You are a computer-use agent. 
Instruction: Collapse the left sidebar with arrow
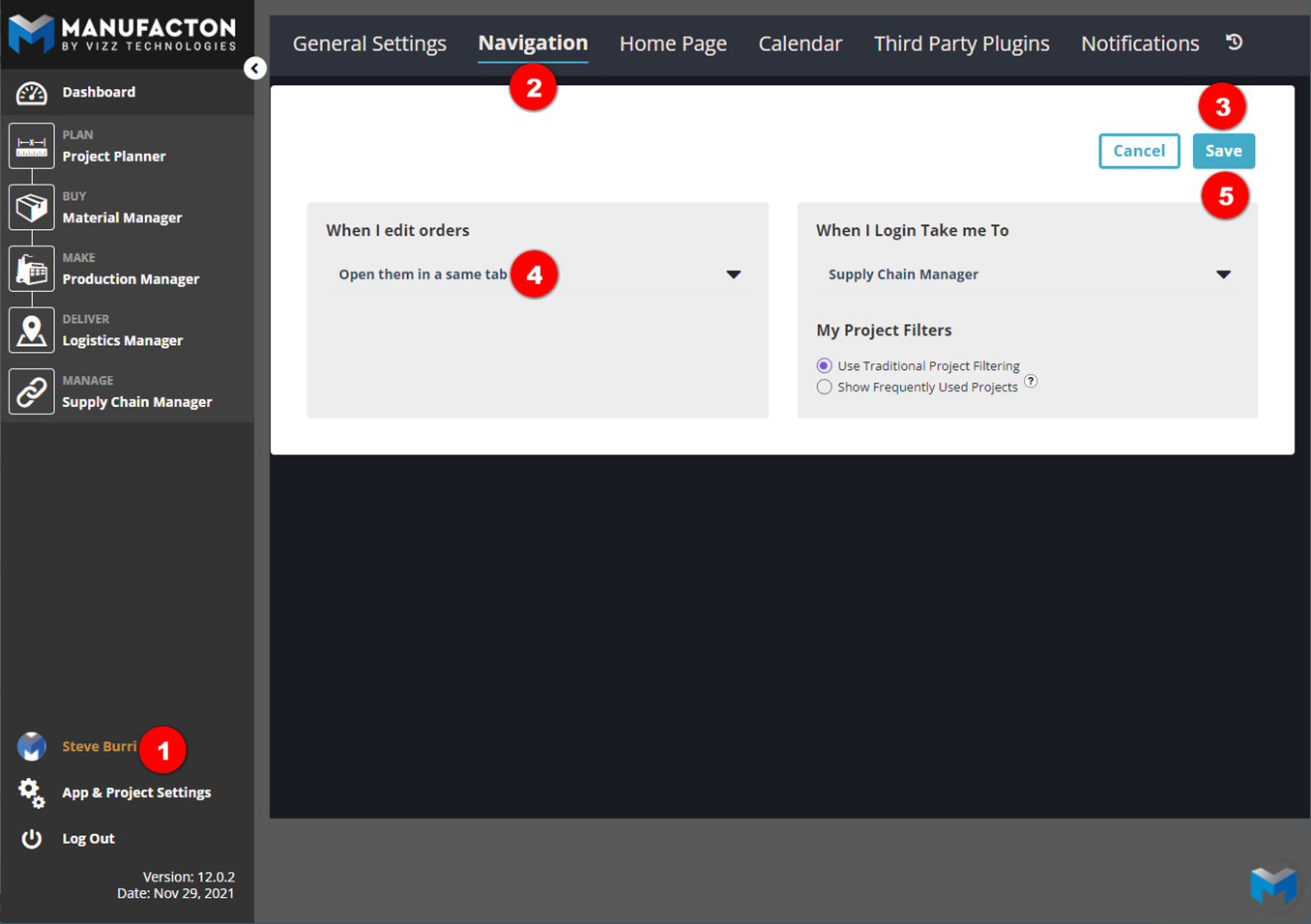pyautogui.click(x=255, y=68)
